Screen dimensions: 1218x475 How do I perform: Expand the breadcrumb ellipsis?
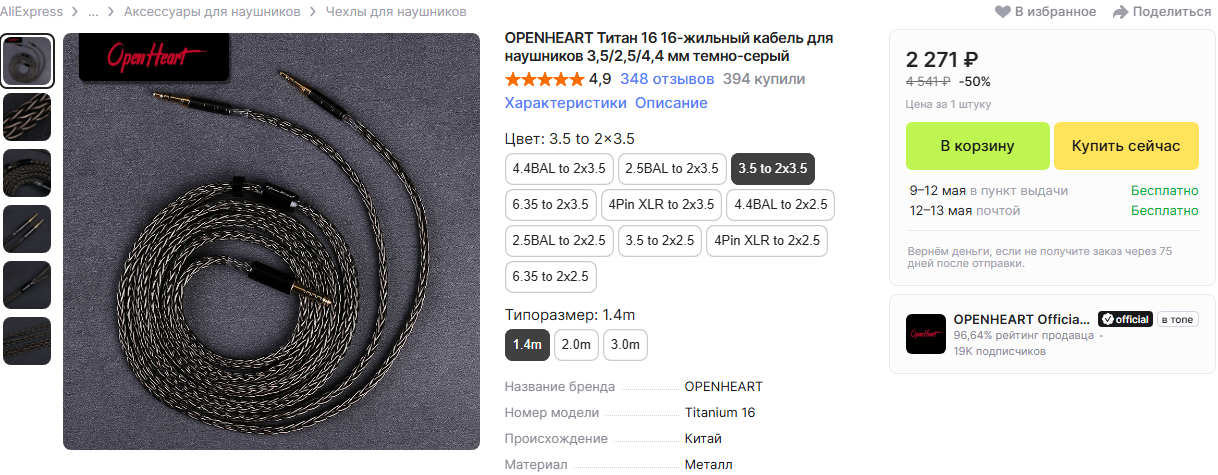pyautogui.click(x=93, y=12)
